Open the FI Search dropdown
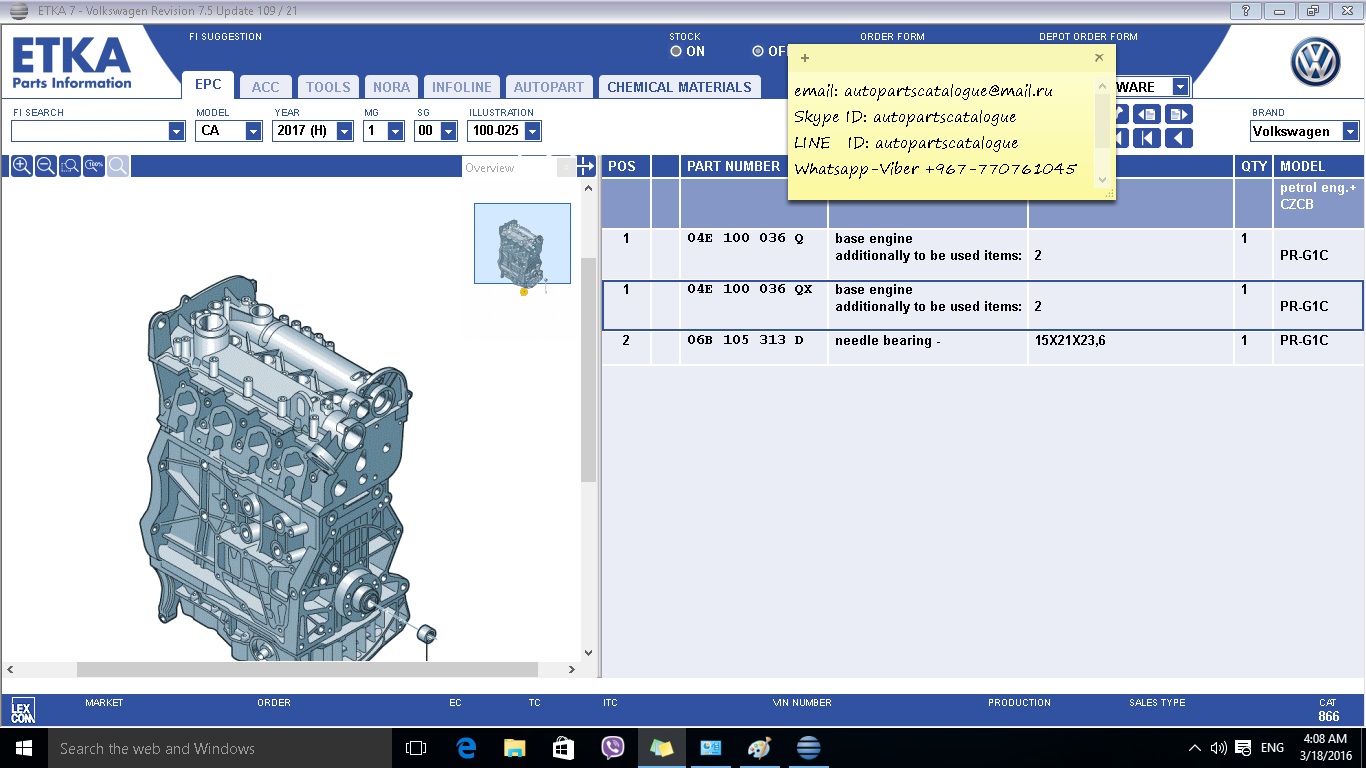This screenshot has width=1366, height=768. tap(177, 131)
